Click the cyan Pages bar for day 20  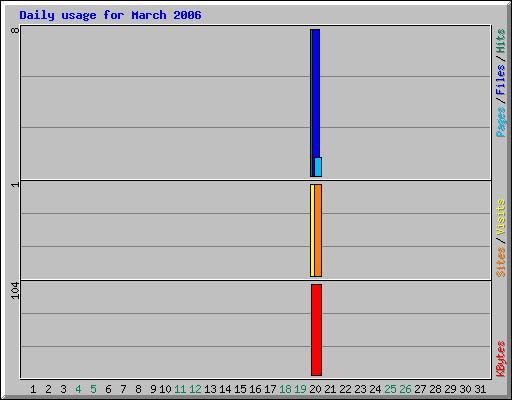pos(318,167)
